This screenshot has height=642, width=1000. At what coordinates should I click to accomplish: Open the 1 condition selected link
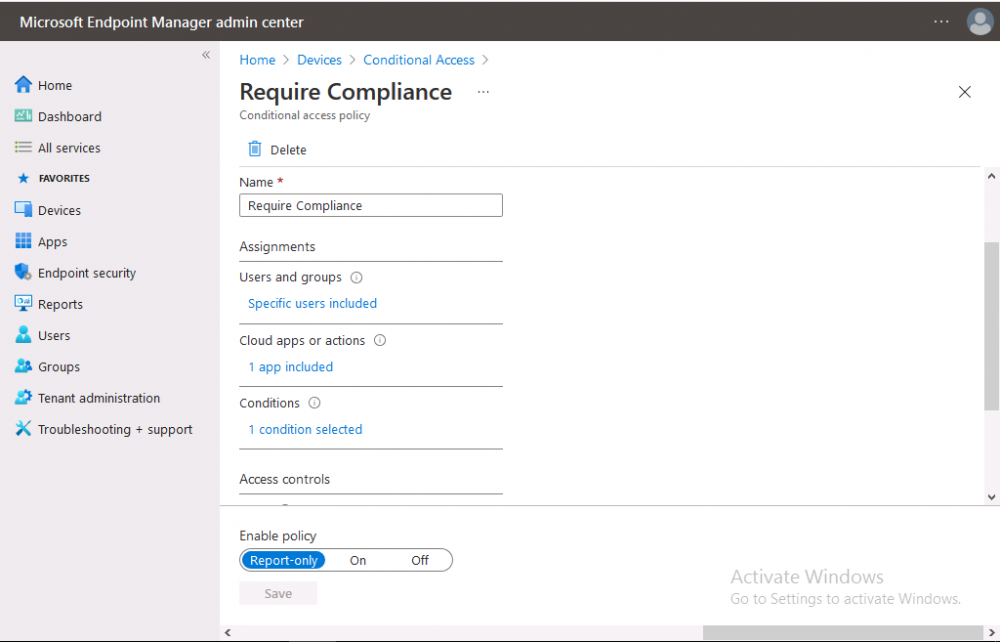click(x=305, y=429)
